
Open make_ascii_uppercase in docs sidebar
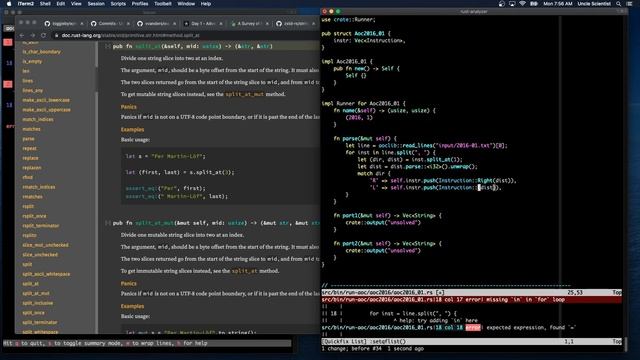click(x=47, y=110)
